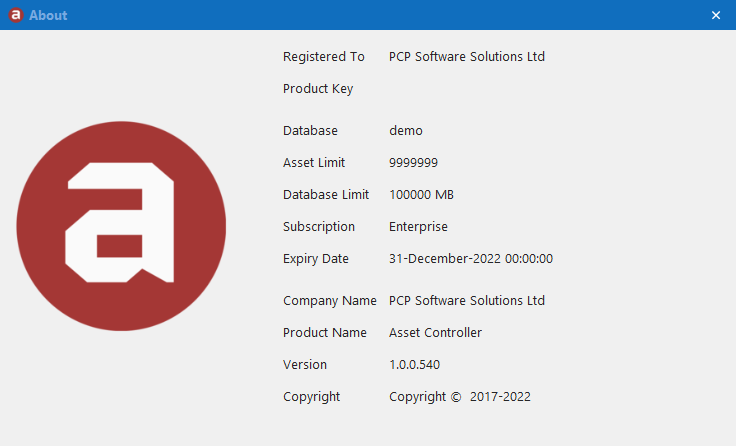Select the database value demo
736x446 pixels.
coord(406,131)
